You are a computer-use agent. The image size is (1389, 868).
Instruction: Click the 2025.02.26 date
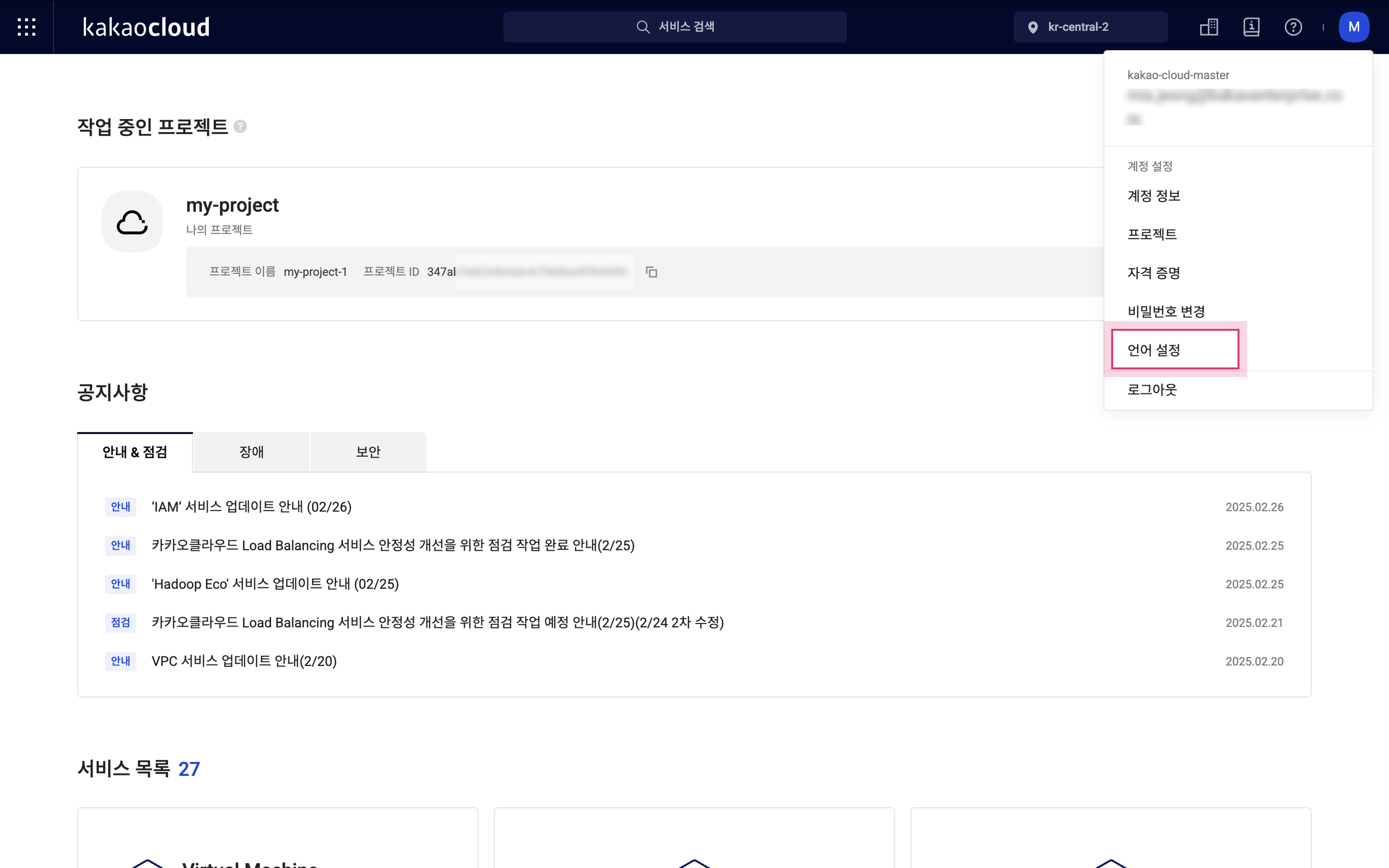pos(1254,507)
